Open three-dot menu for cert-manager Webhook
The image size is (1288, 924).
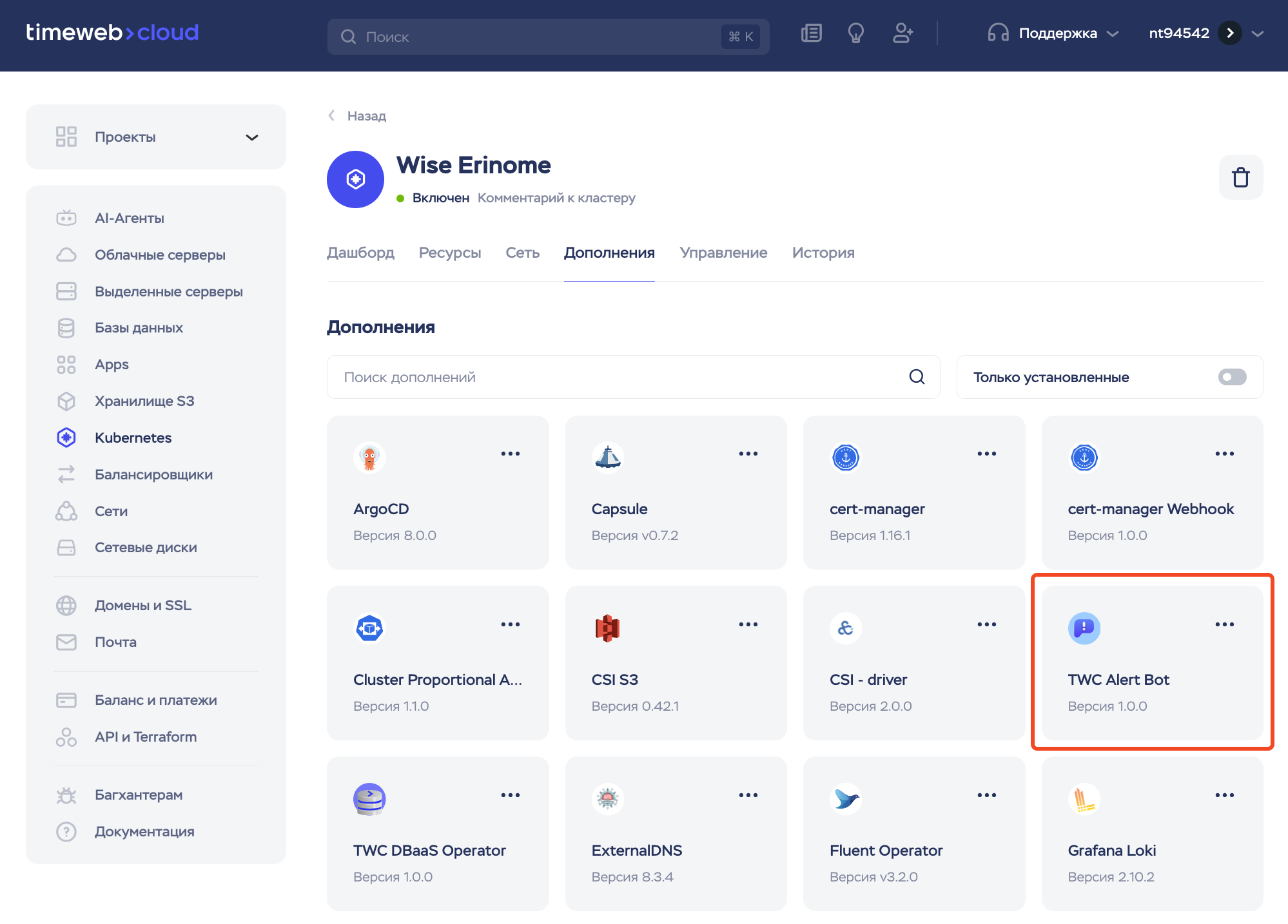click(1225, 454)
